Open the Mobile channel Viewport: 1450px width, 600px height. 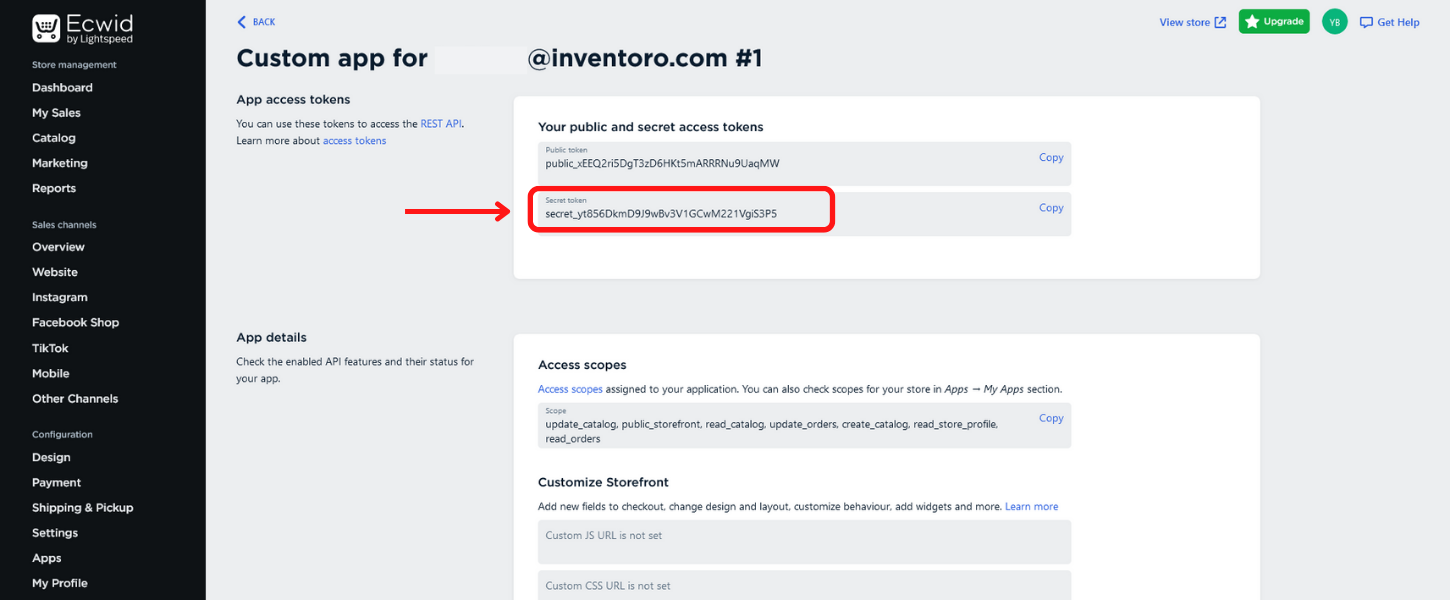[x=51, y=373]
